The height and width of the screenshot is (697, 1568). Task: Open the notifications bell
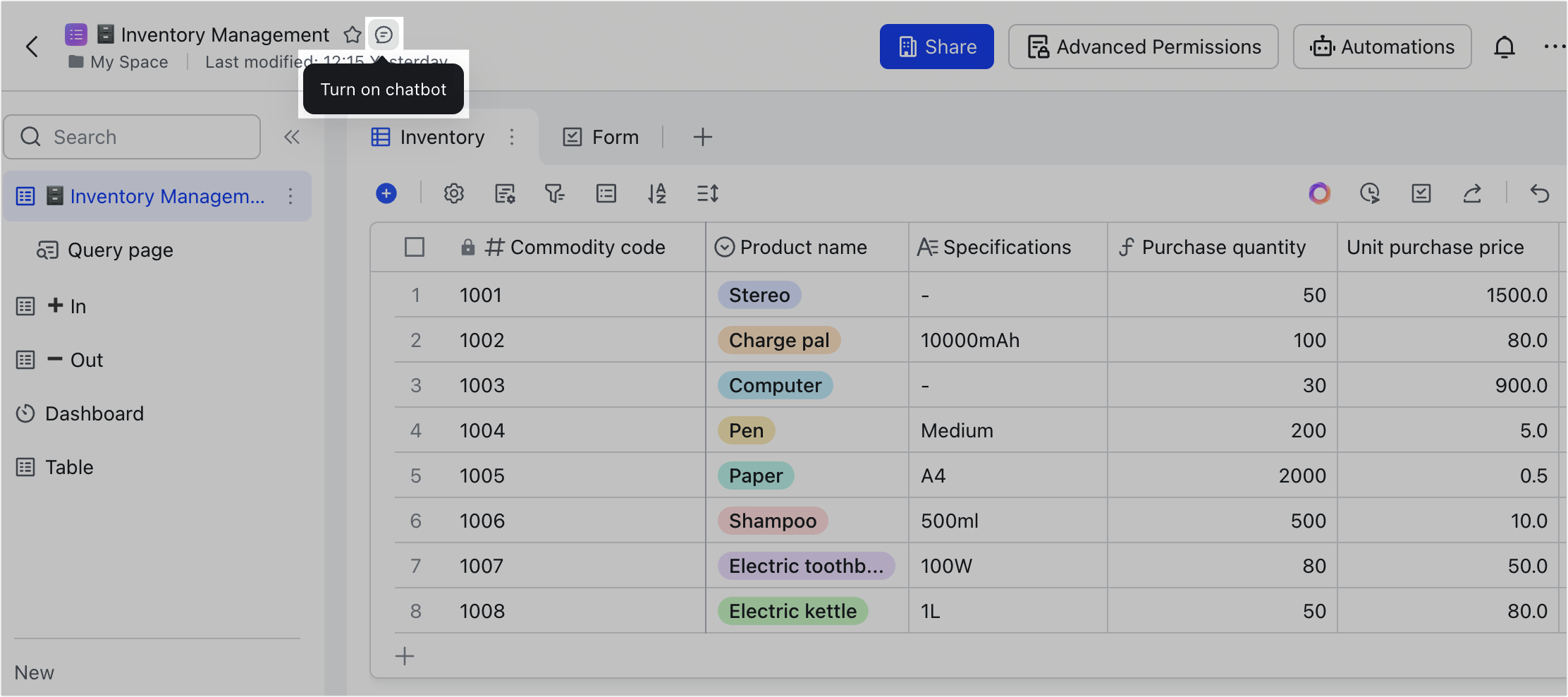pos(1504,47)
